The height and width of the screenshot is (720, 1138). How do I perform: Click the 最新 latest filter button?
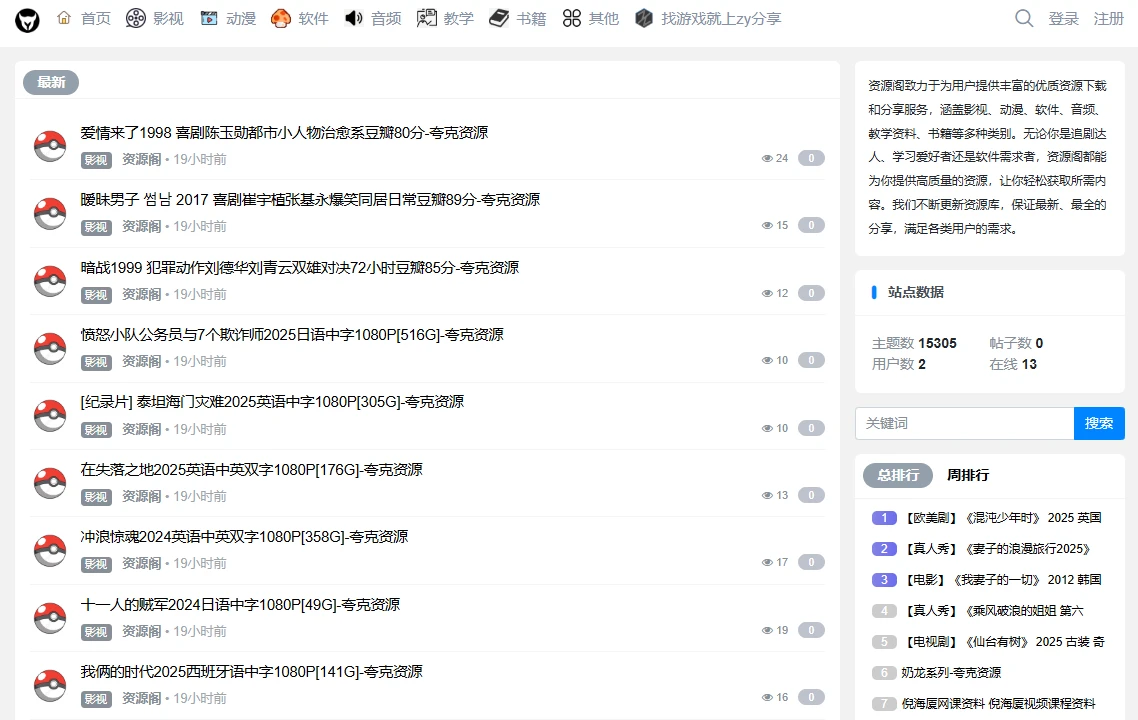click(x=50, y=82)
